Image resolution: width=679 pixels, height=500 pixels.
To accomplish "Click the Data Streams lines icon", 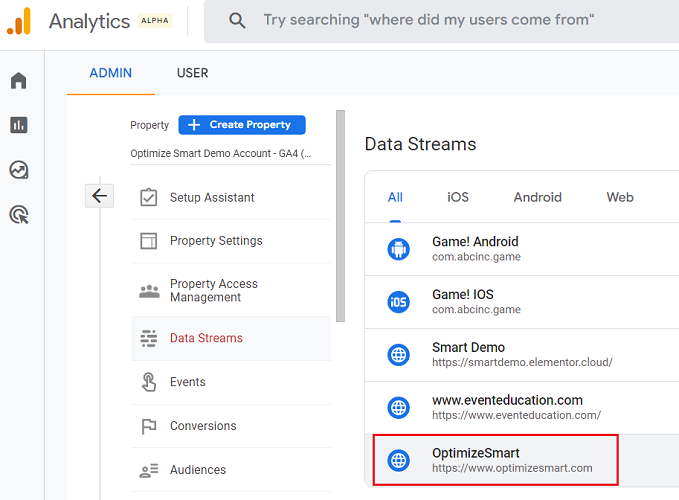I will [x=149, y=338].
